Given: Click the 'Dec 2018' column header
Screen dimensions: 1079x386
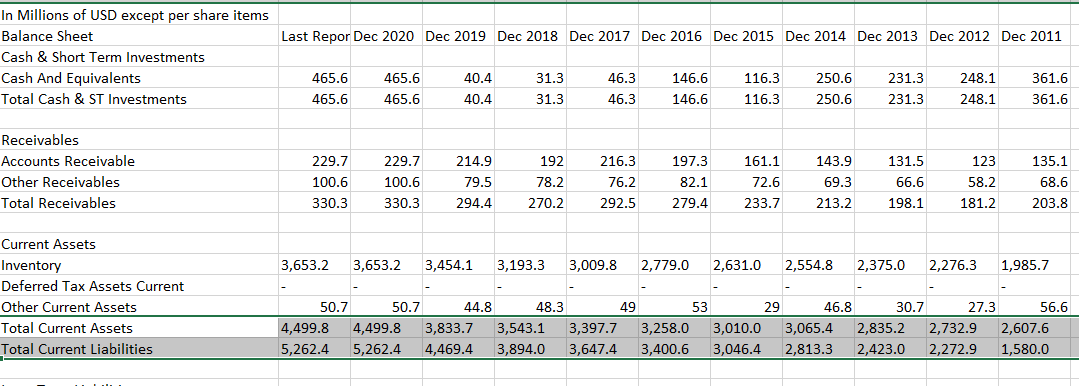Looking at the screenshot, I should pos(530,36).
